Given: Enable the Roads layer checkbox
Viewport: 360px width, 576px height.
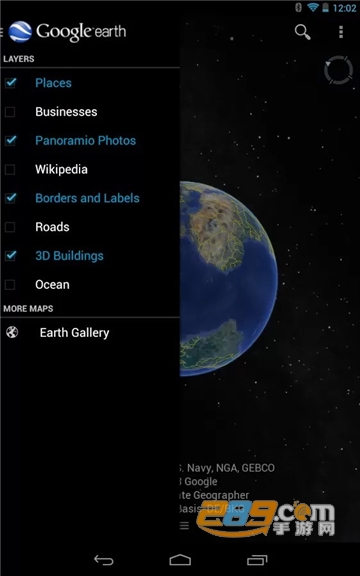Looking at the screenshot, I should [x=10, y=227].
